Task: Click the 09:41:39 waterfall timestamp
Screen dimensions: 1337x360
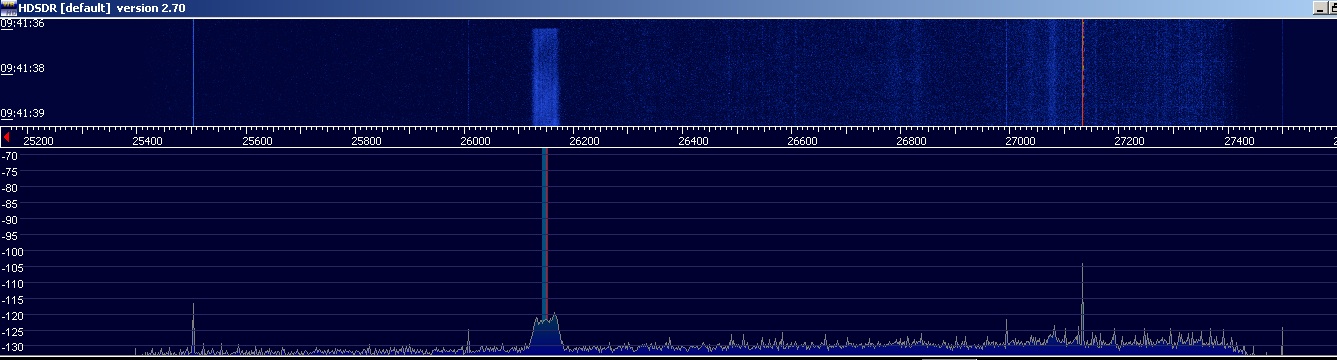Action: [22, 113]
